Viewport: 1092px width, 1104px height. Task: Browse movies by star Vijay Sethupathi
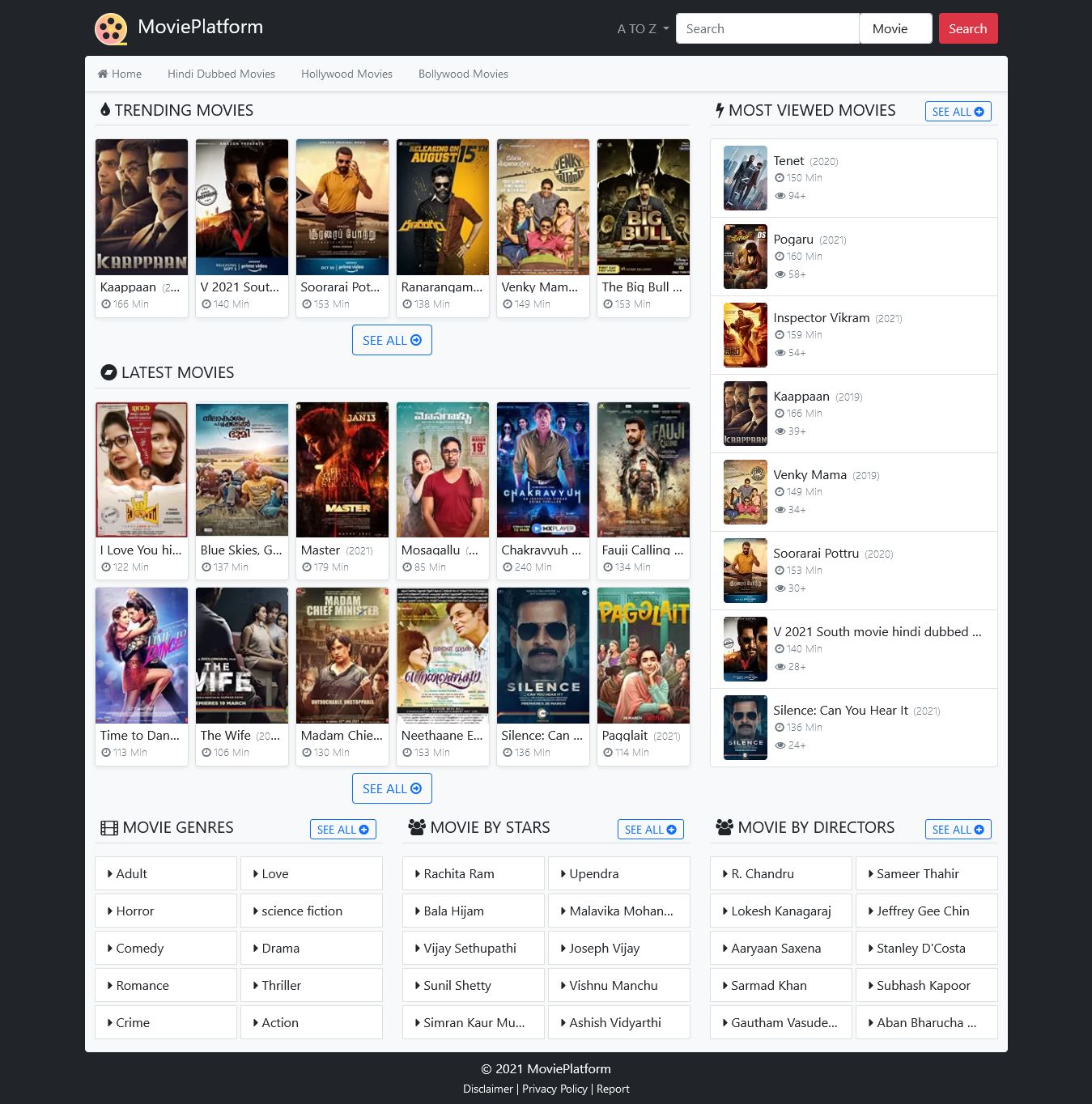coord(474,948)
